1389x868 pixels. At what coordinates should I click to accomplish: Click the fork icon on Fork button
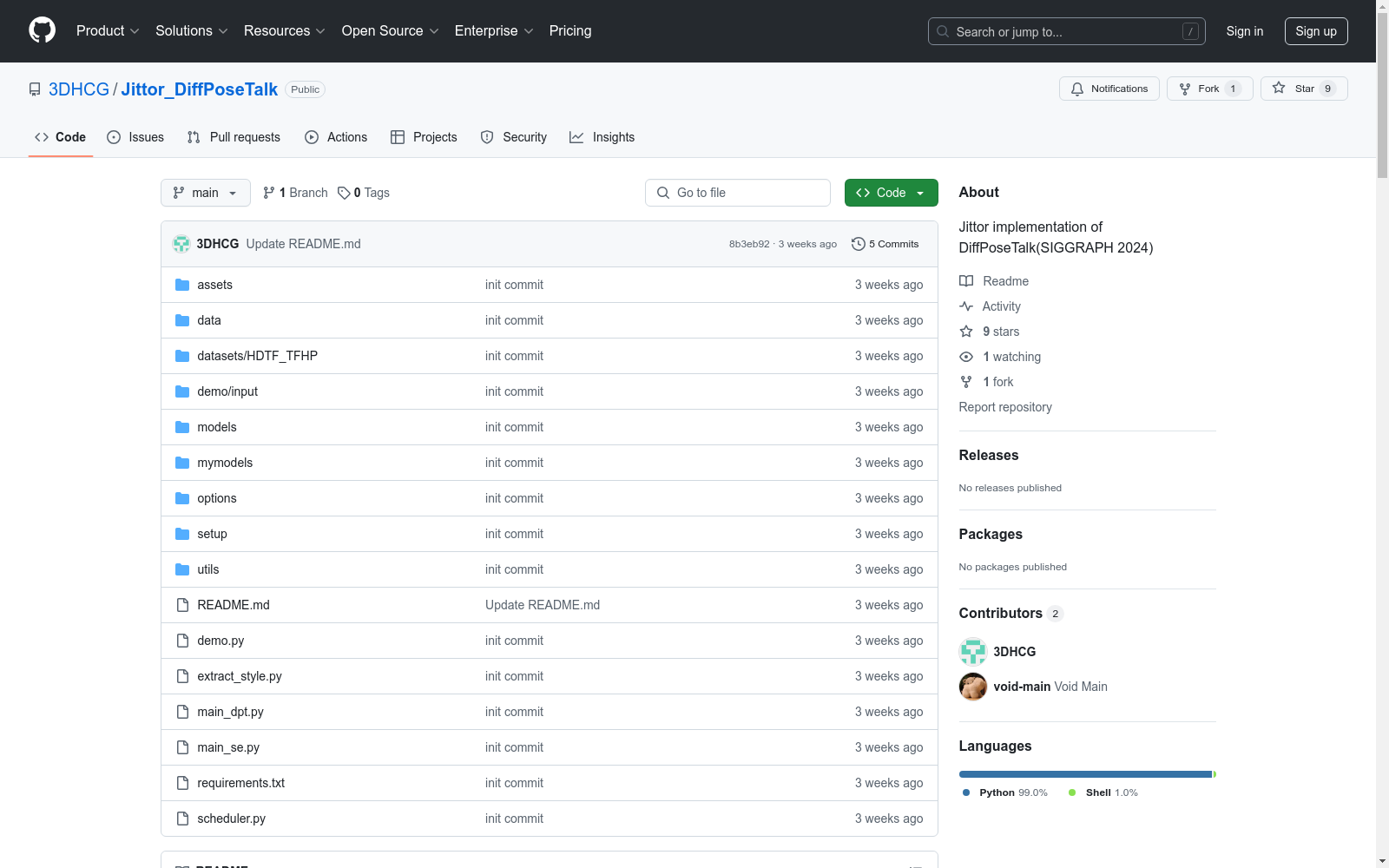tap(1185, 89)
